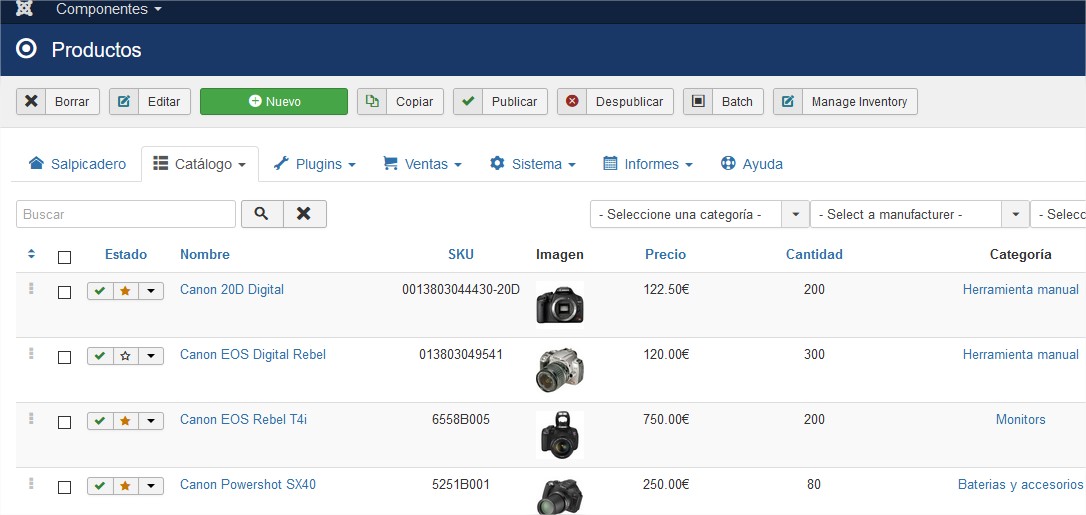Open the Plugins tab dropdown

pyautogui.click(x=314, y=164)
